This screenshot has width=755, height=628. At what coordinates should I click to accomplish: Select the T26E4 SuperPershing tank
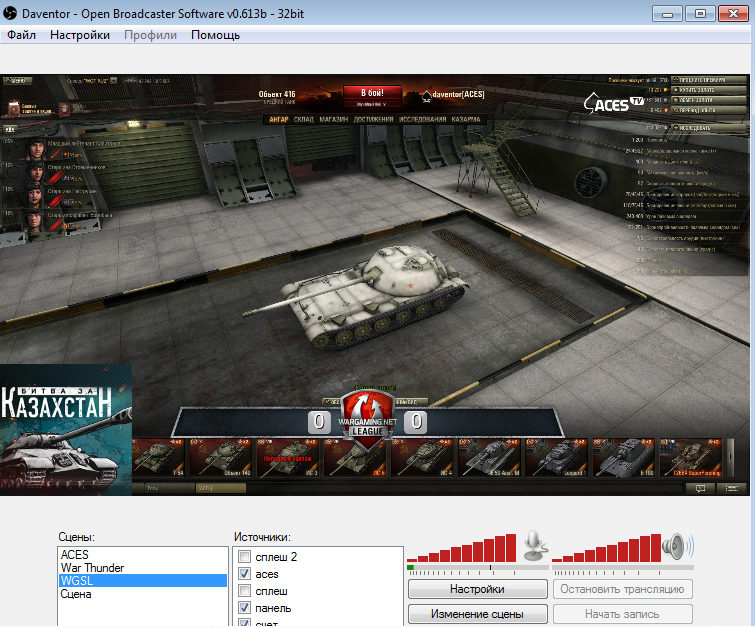690,458
